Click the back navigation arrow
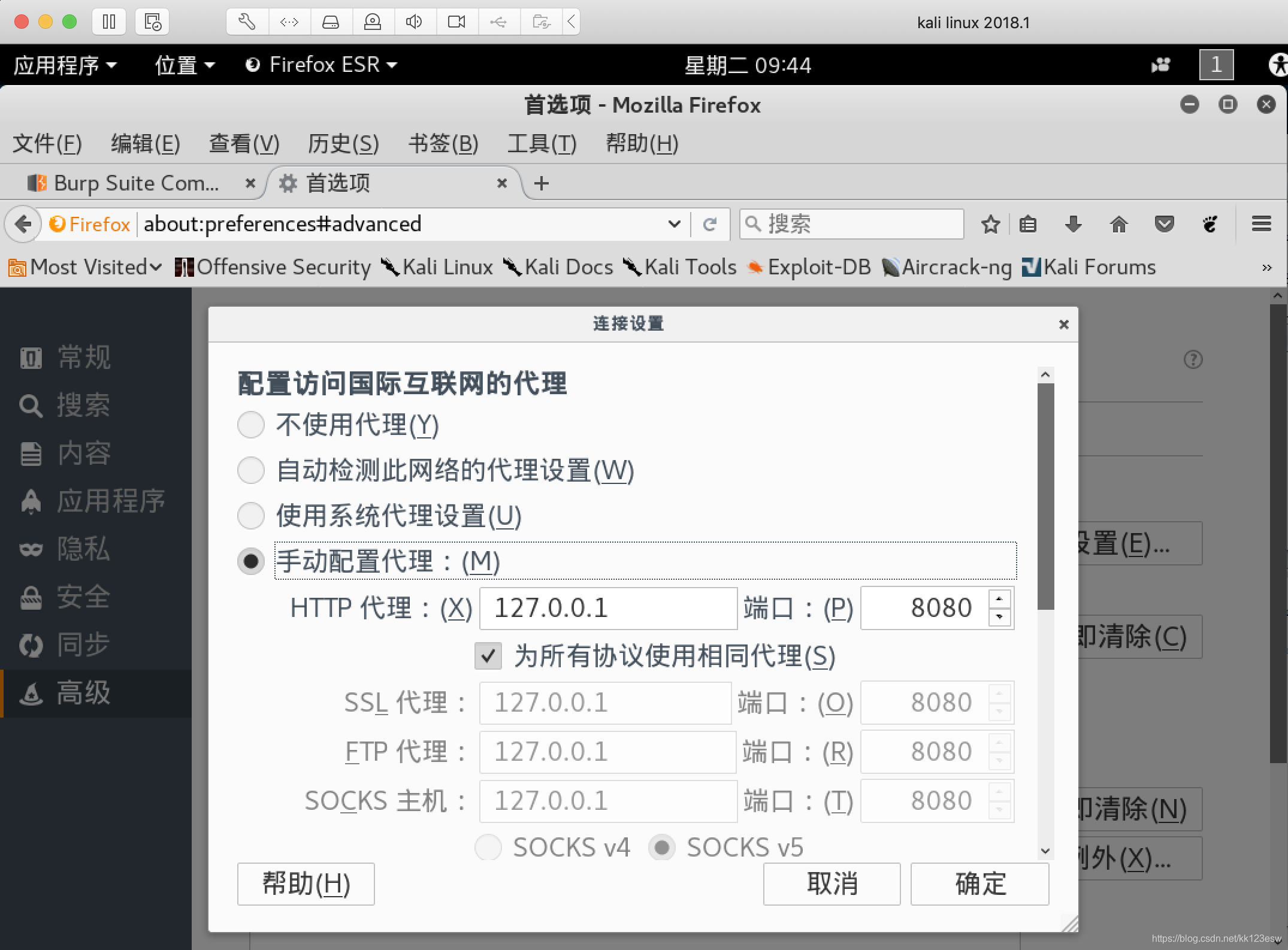1288x950 pixels. coord(23,225)
